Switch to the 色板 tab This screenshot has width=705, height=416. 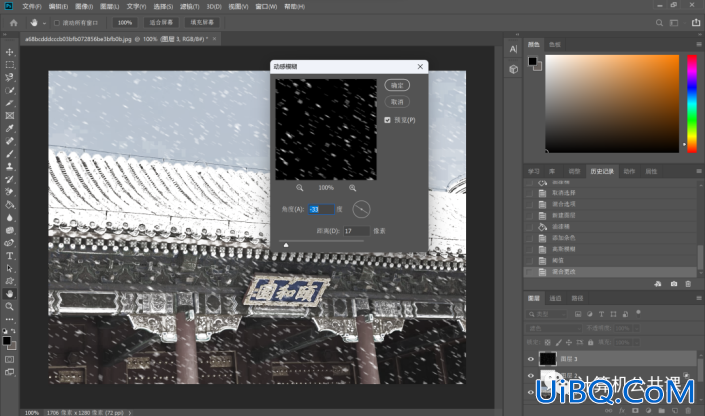(554, 45)
